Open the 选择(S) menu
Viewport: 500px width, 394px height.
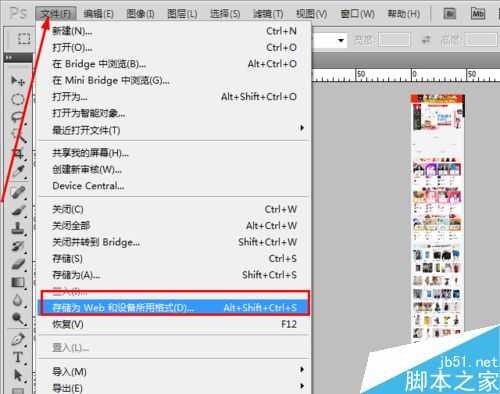tap(225, 14)
